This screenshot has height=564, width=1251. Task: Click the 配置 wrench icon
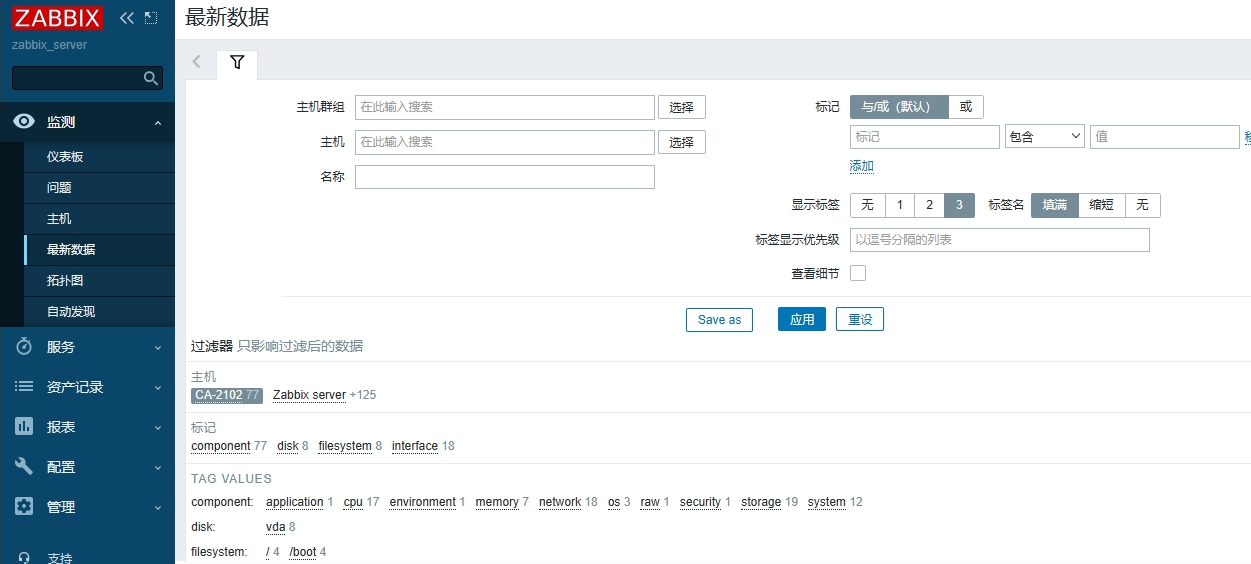25,467
